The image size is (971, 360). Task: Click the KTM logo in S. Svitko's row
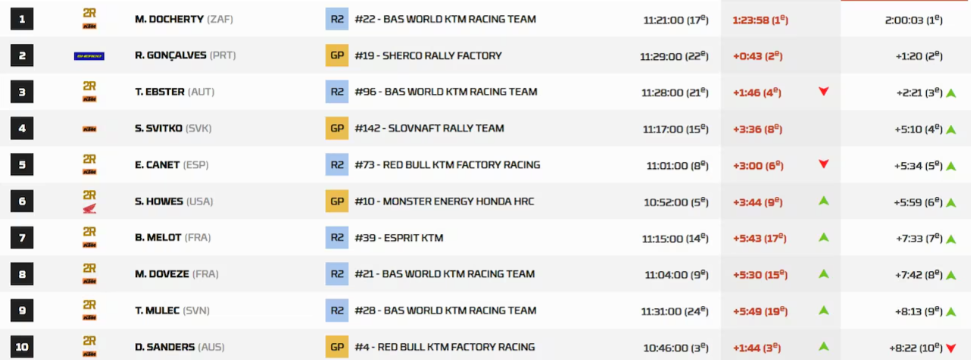tap(89, 129)
